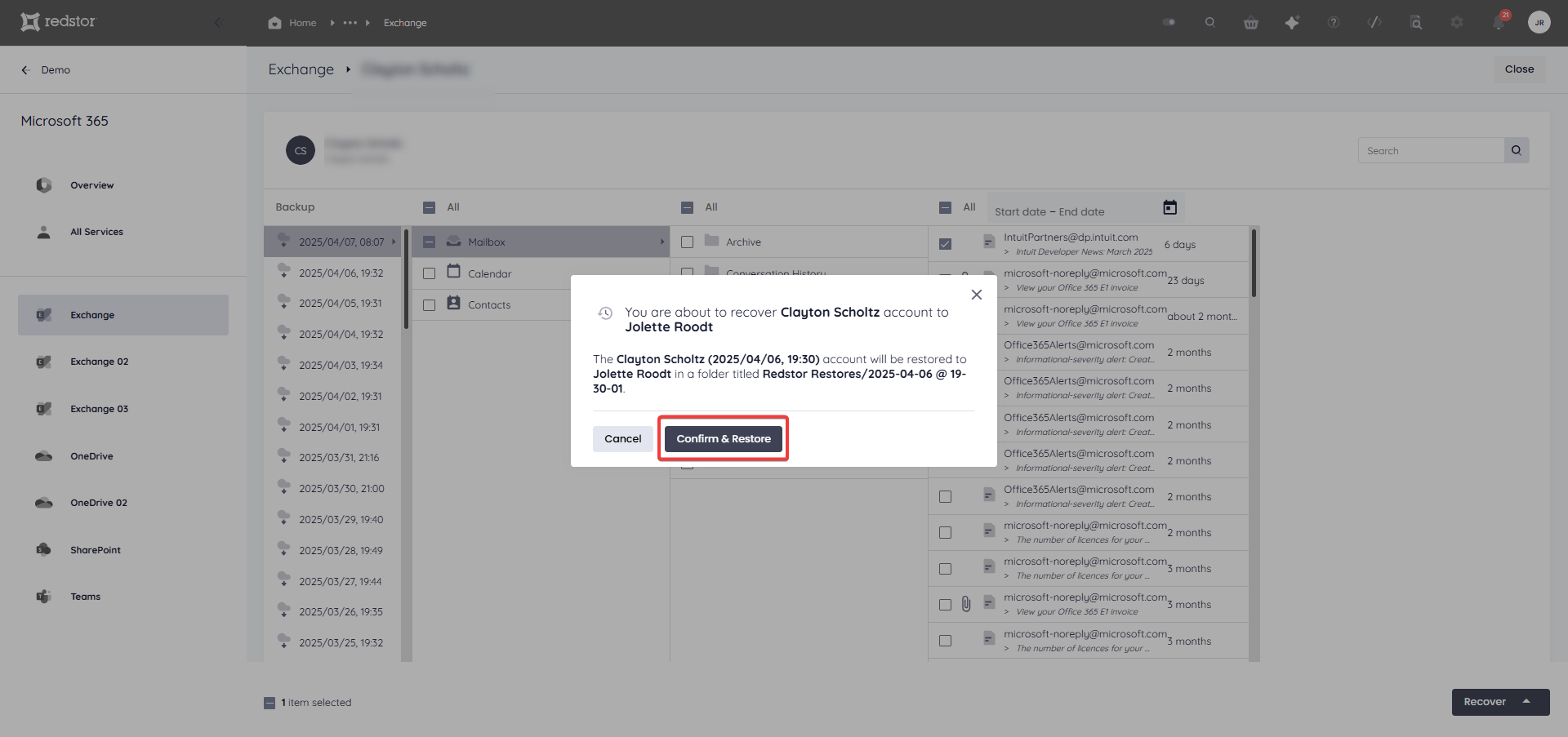The width and height of the screenshot is (1568, 737).
Task: Select backup 2025/03/28, 19:49
Action: coord(332,551)
